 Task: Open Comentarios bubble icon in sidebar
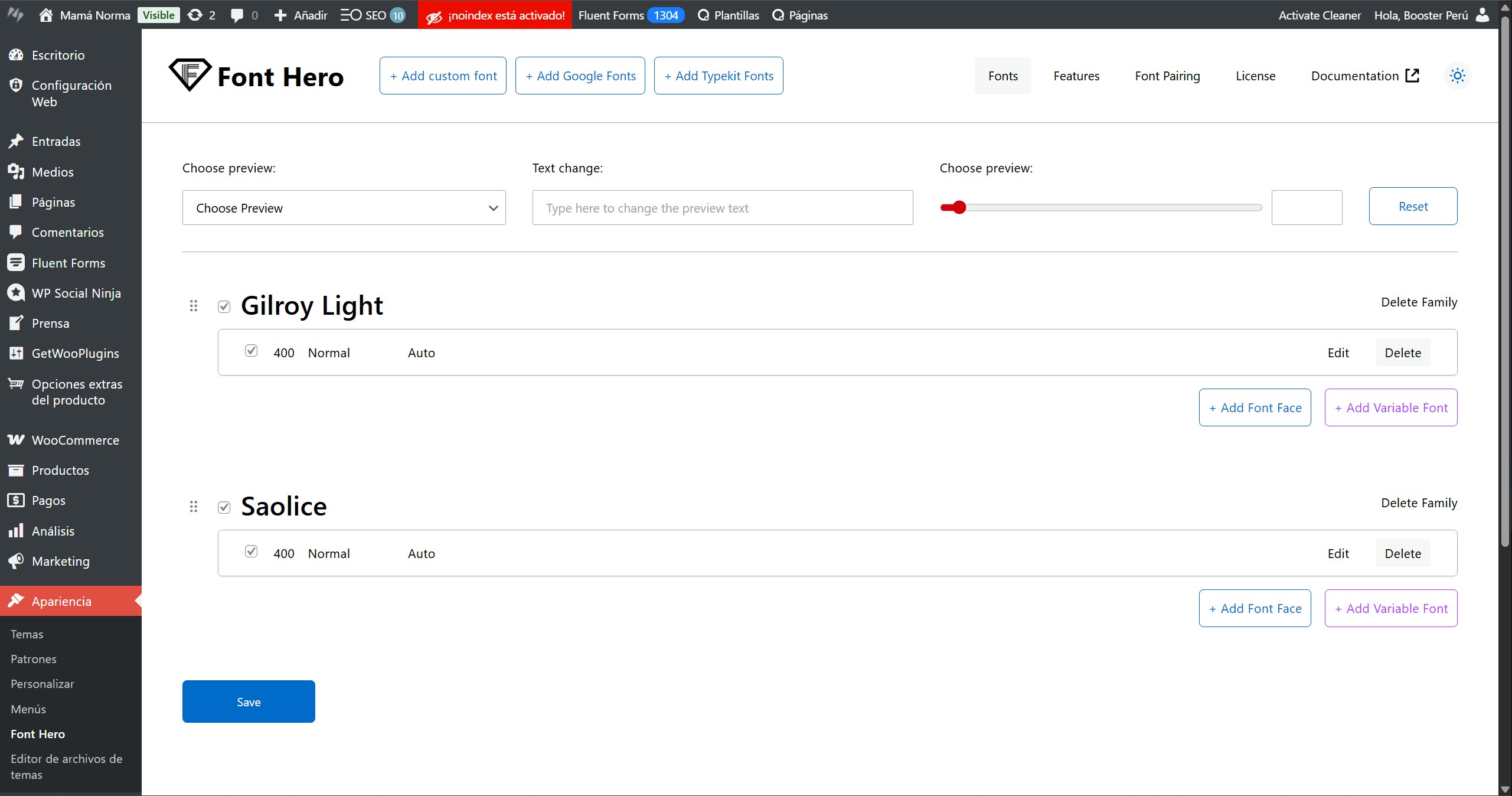pyautogui.click(x=16, y=232)
